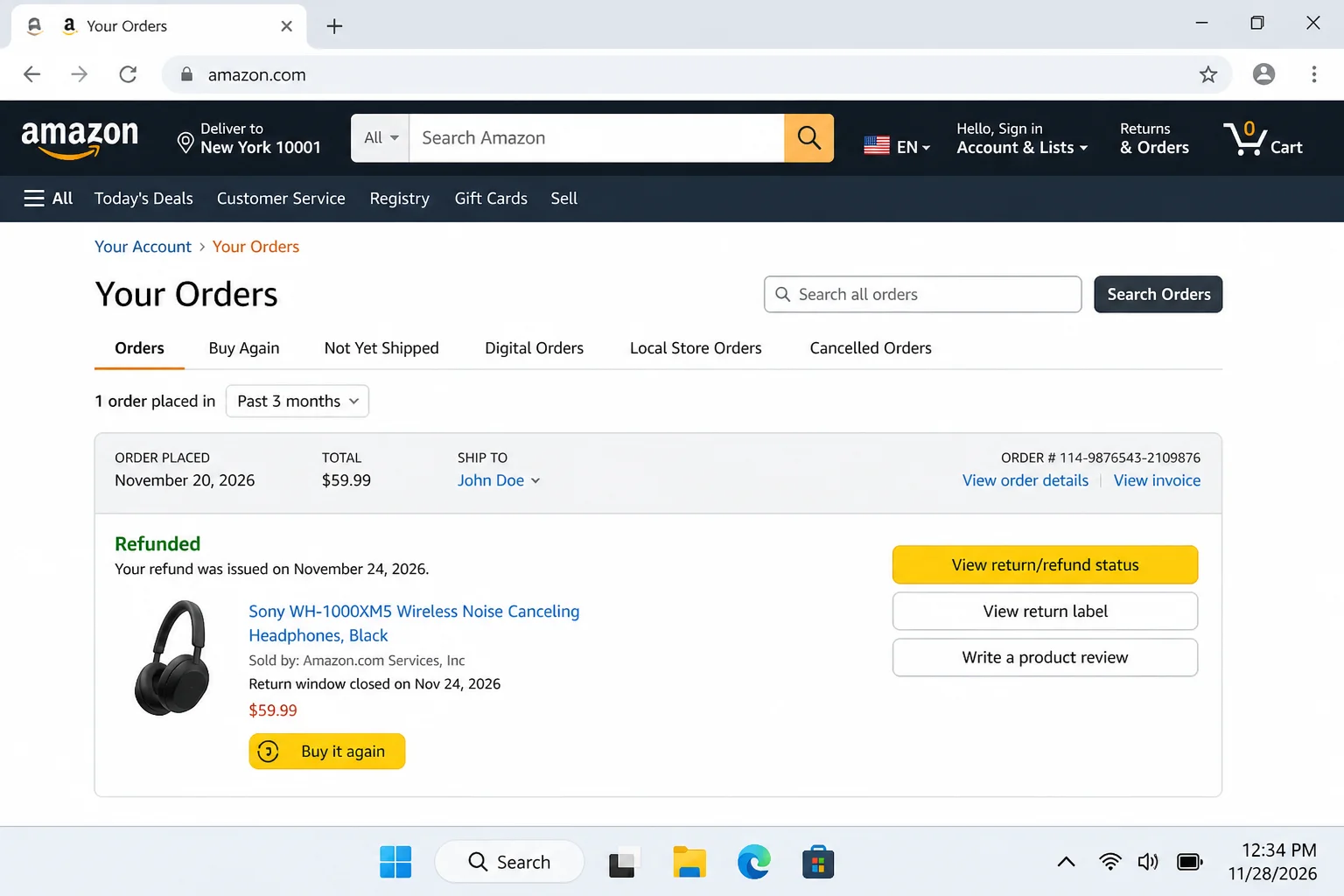Open the All search category dropdown
This screenshot has width=1344, height=896.
point(381,138)
